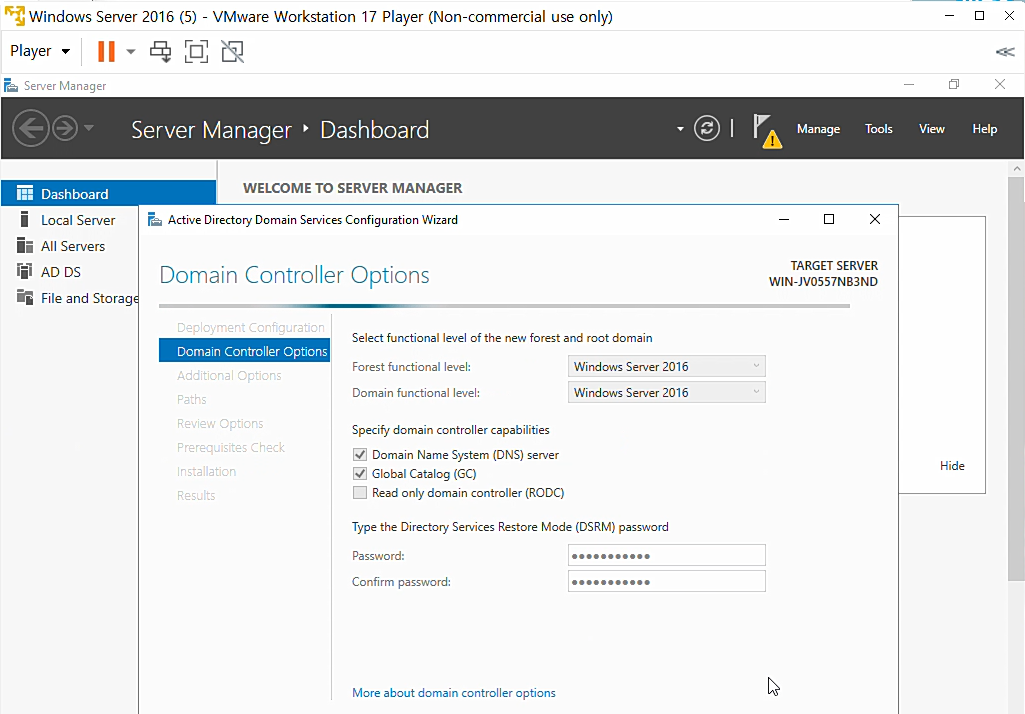Open the Manage menu
Image resolution: width=1025 pixels, height=714 pixels.
point(818,129)
